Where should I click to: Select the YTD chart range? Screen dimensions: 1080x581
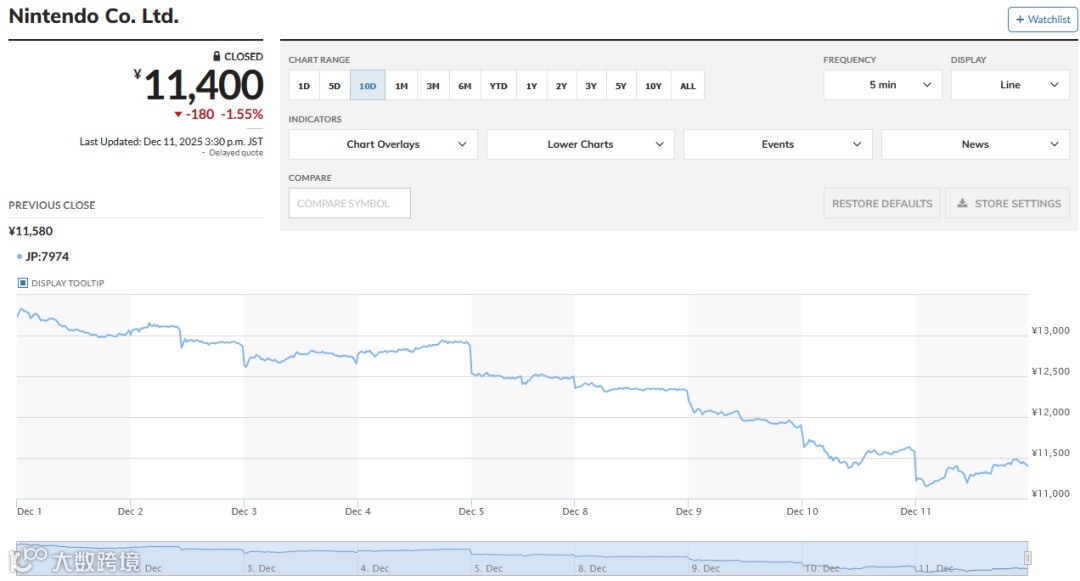[498, 86]
